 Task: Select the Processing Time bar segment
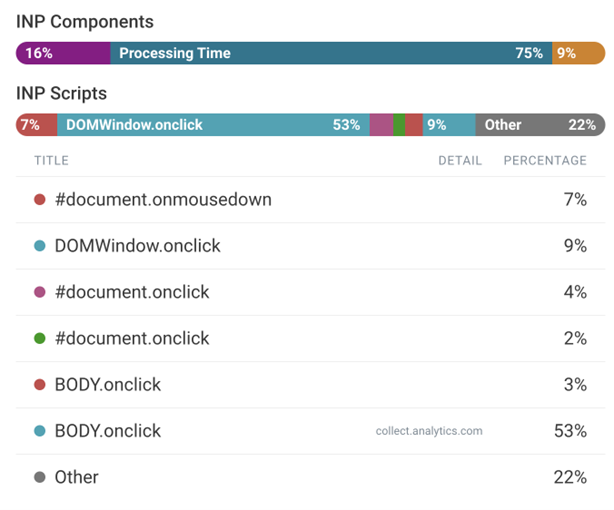pos(330,53)
